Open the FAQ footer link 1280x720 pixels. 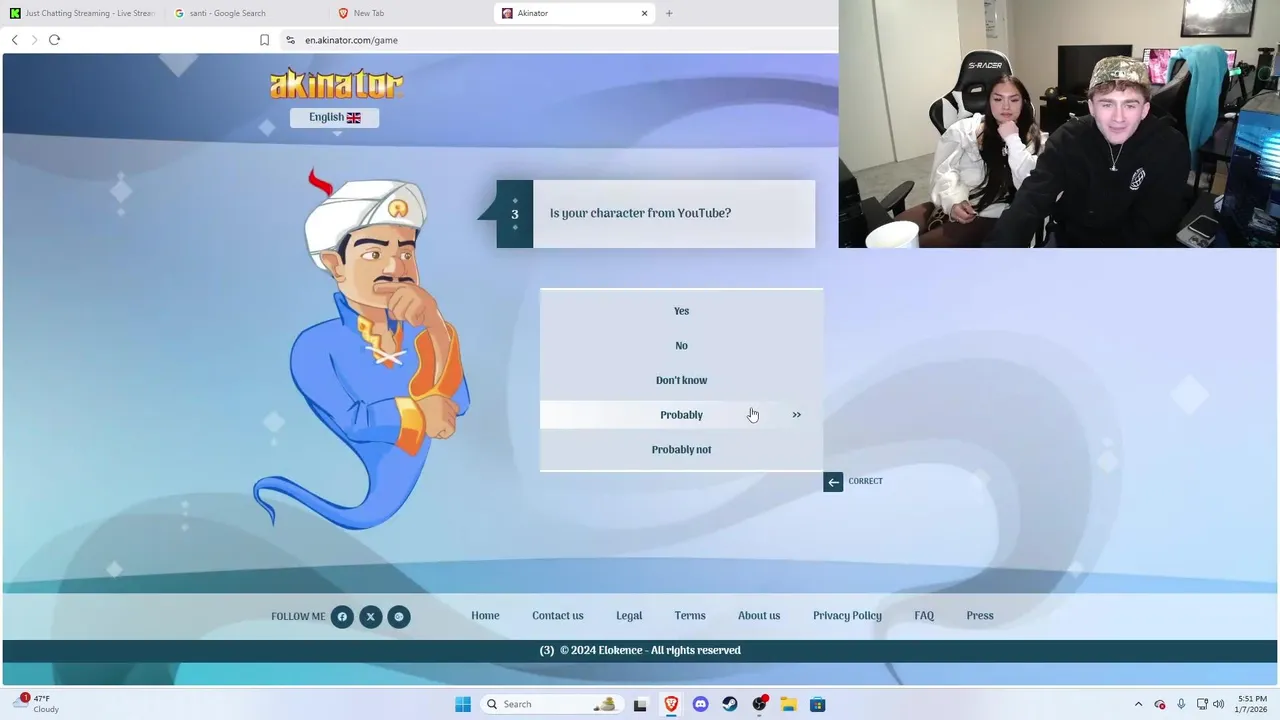pos(924,616)
